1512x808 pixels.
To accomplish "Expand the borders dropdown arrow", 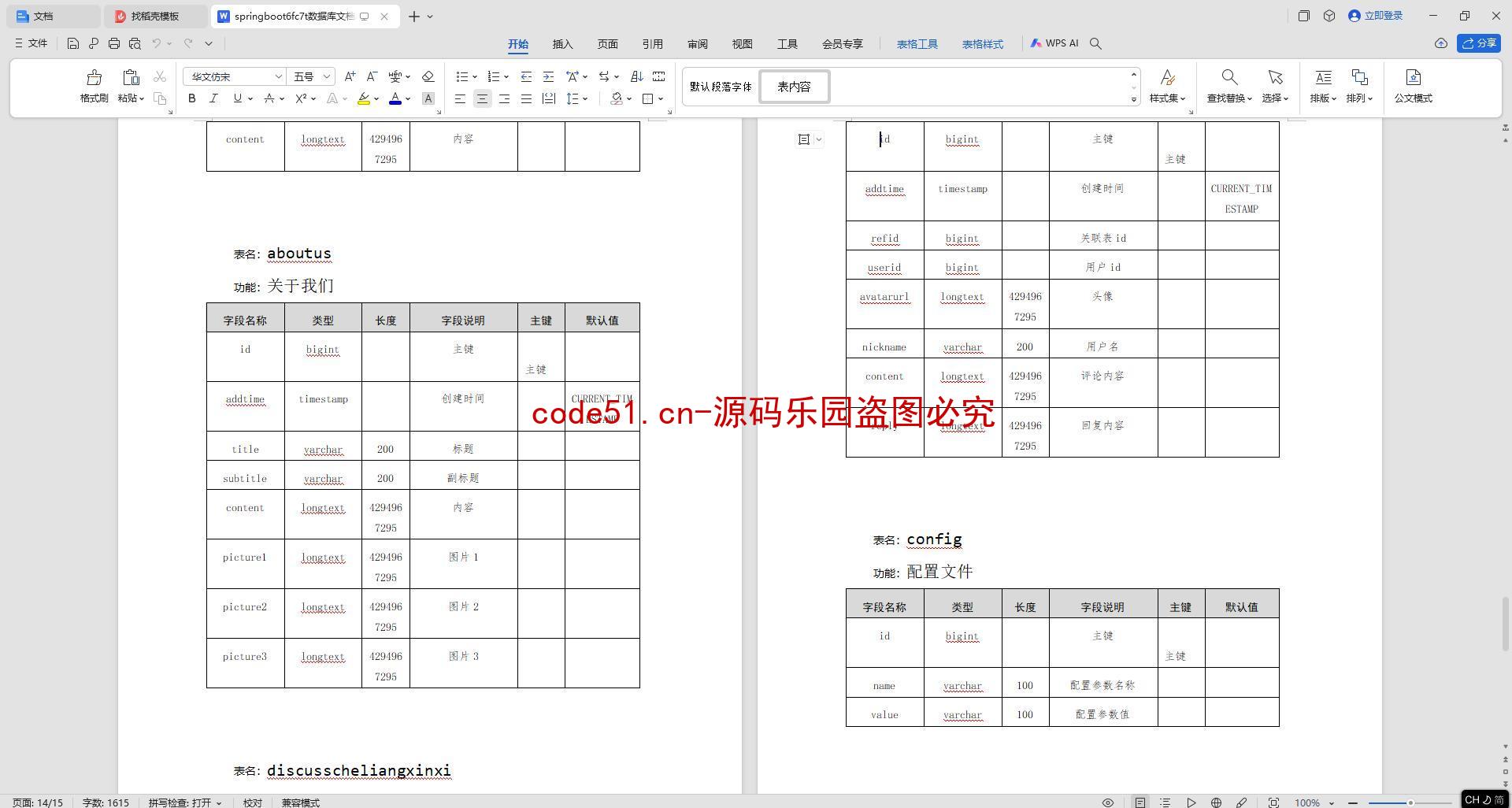I will pos(661,98).
